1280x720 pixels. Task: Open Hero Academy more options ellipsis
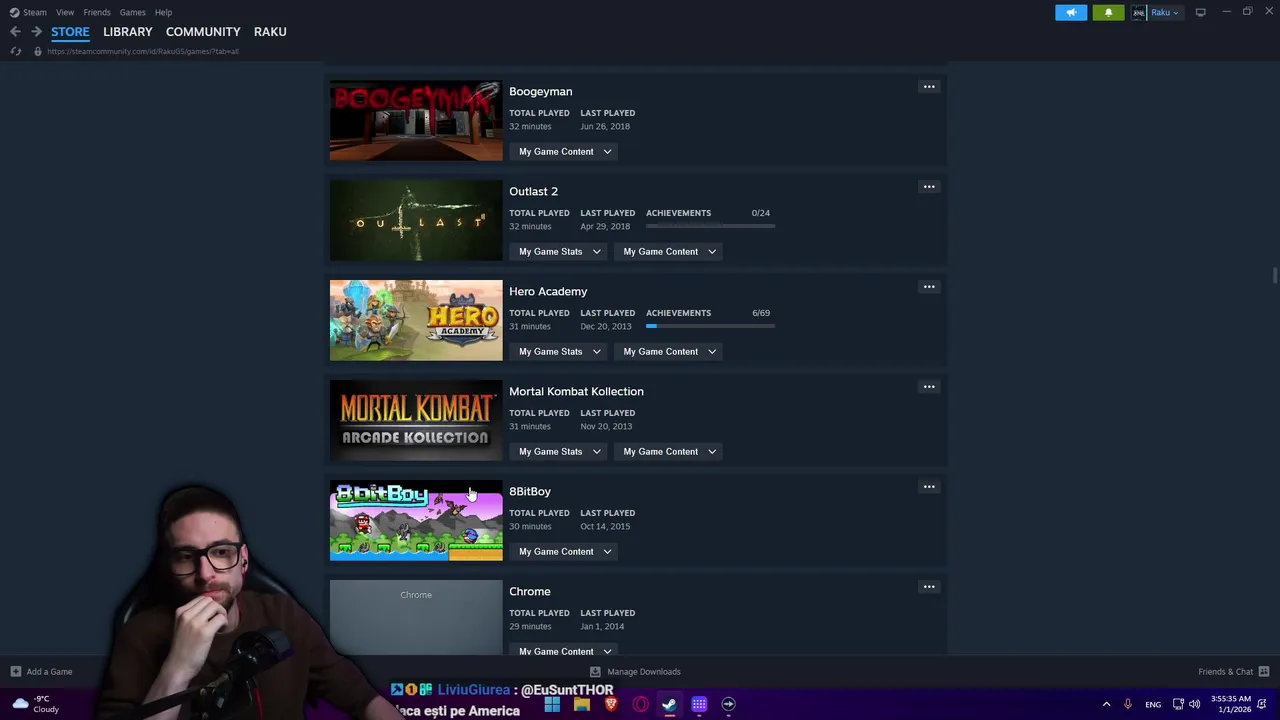929,287
